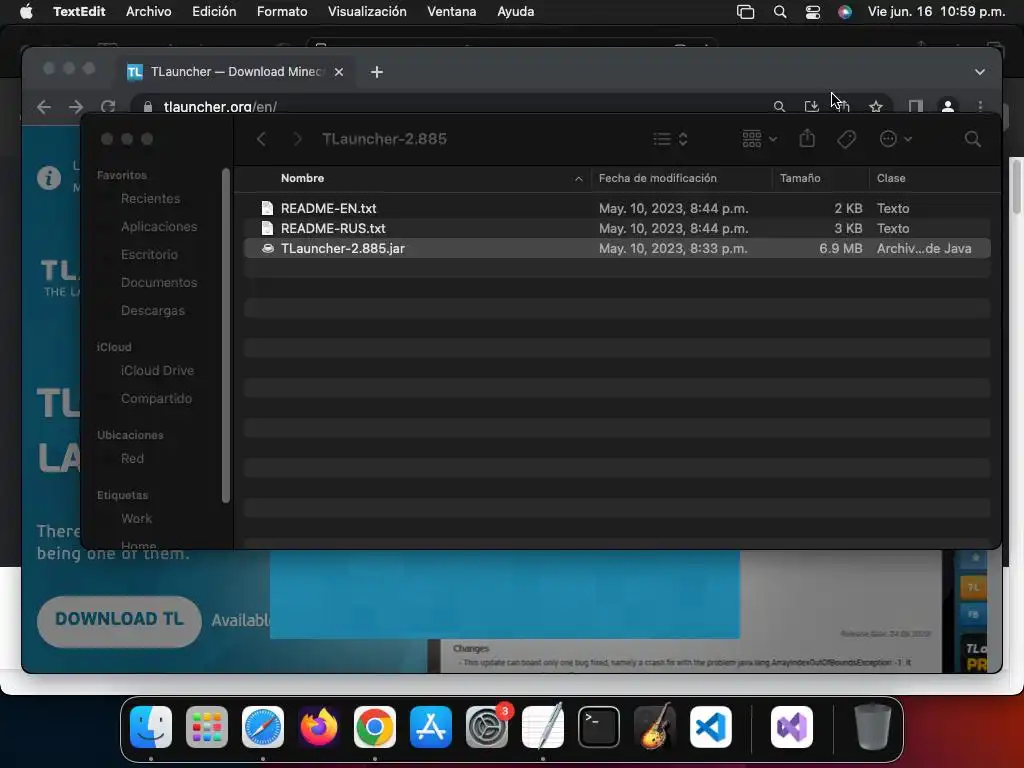The image size is (1024, 768).
Task: Open a new Chrome tab
Action: pyautogui.click(x=377, y=72)
